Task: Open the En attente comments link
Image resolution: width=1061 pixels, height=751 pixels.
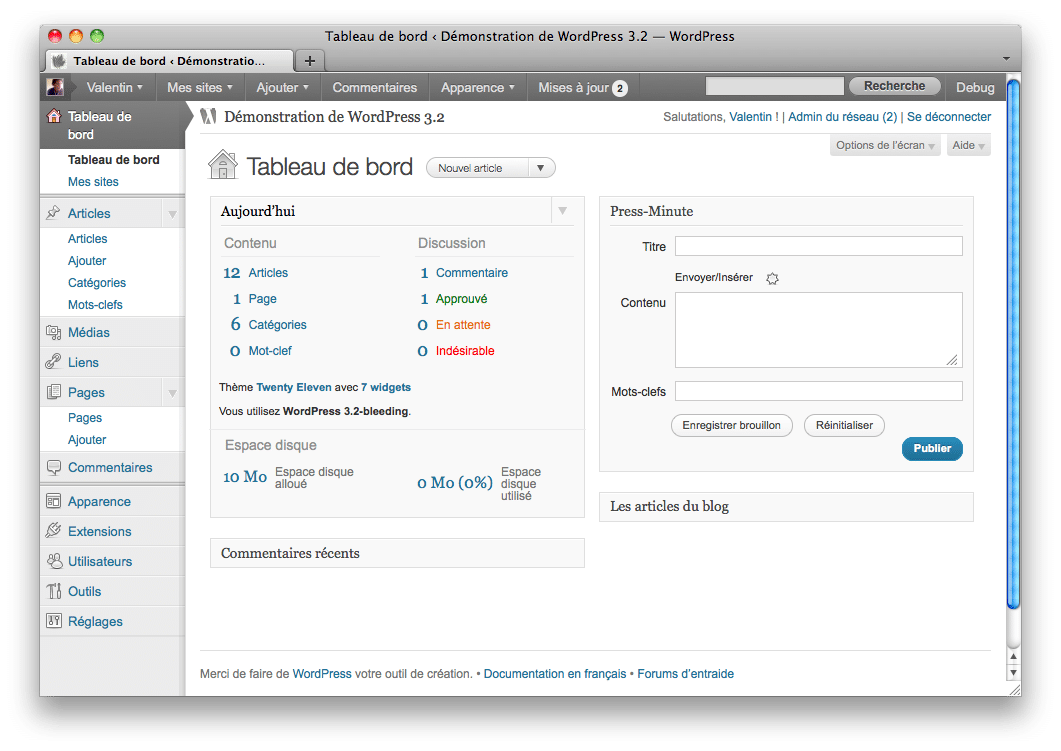Action: 463,325
